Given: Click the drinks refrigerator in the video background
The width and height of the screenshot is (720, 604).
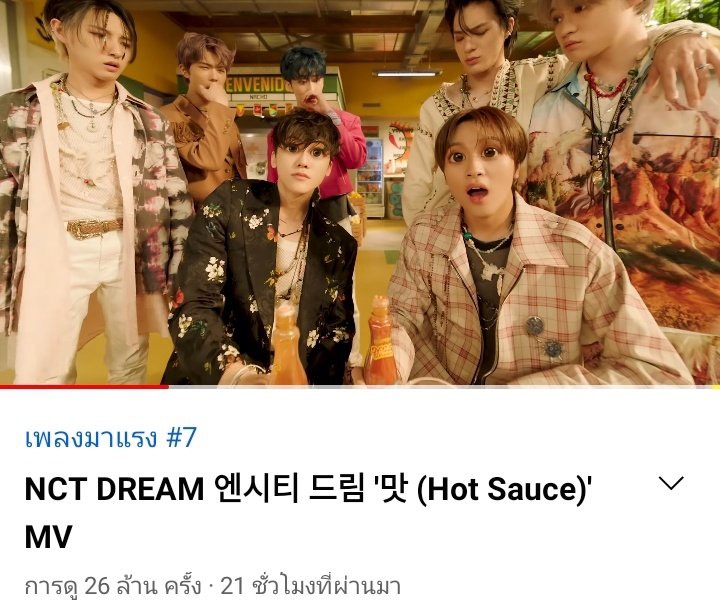Looking at the screenshot, I should pos(371,177).
